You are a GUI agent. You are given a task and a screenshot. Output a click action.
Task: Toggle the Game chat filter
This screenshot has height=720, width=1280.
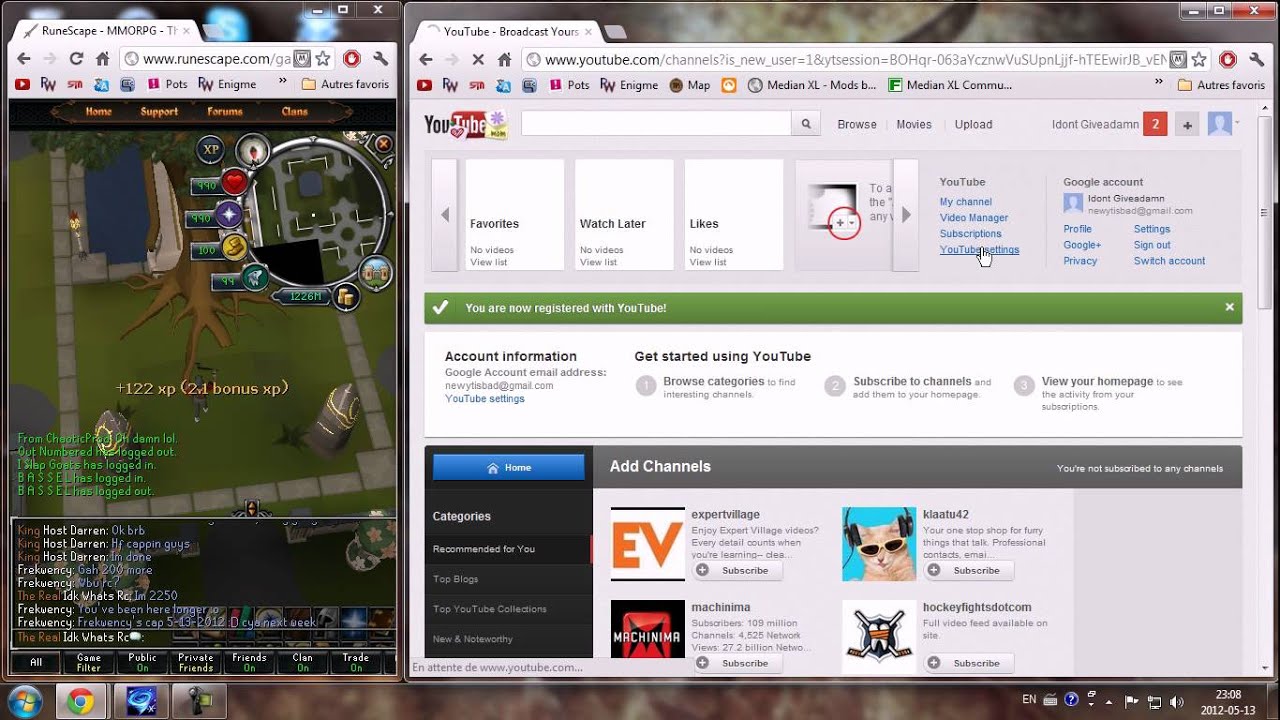click(x=89, y=662)
